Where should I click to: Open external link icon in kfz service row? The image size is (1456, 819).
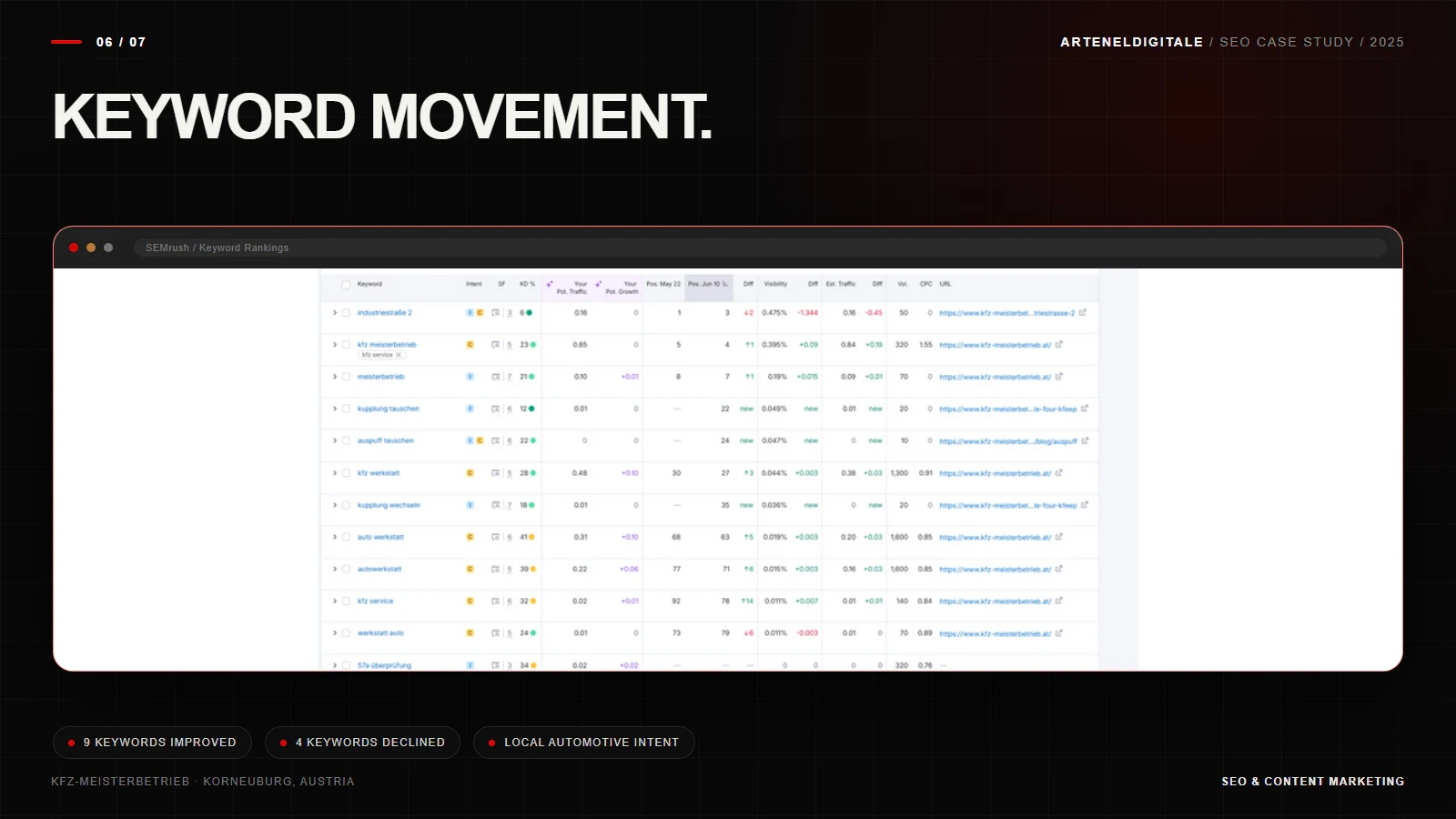[1059, 601]
